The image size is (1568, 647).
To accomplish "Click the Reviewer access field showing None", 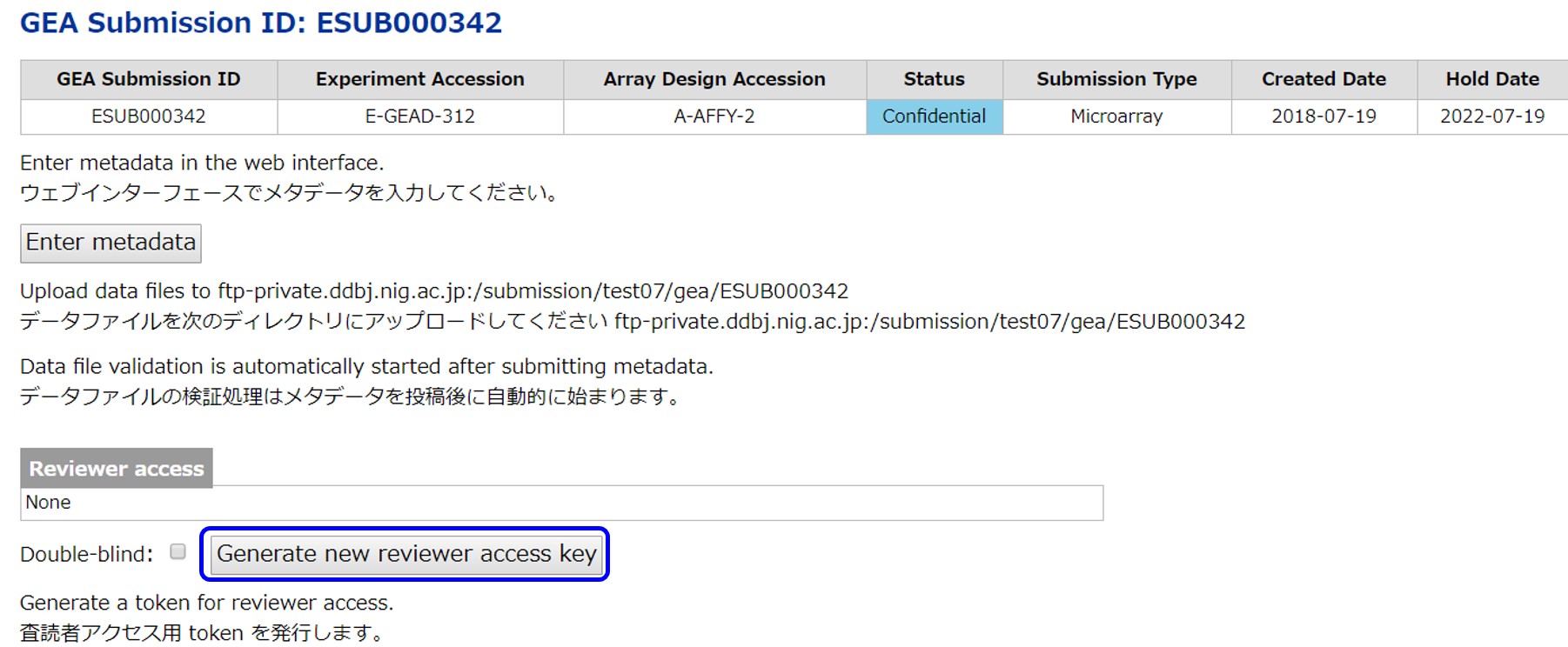I will [561, 503].
